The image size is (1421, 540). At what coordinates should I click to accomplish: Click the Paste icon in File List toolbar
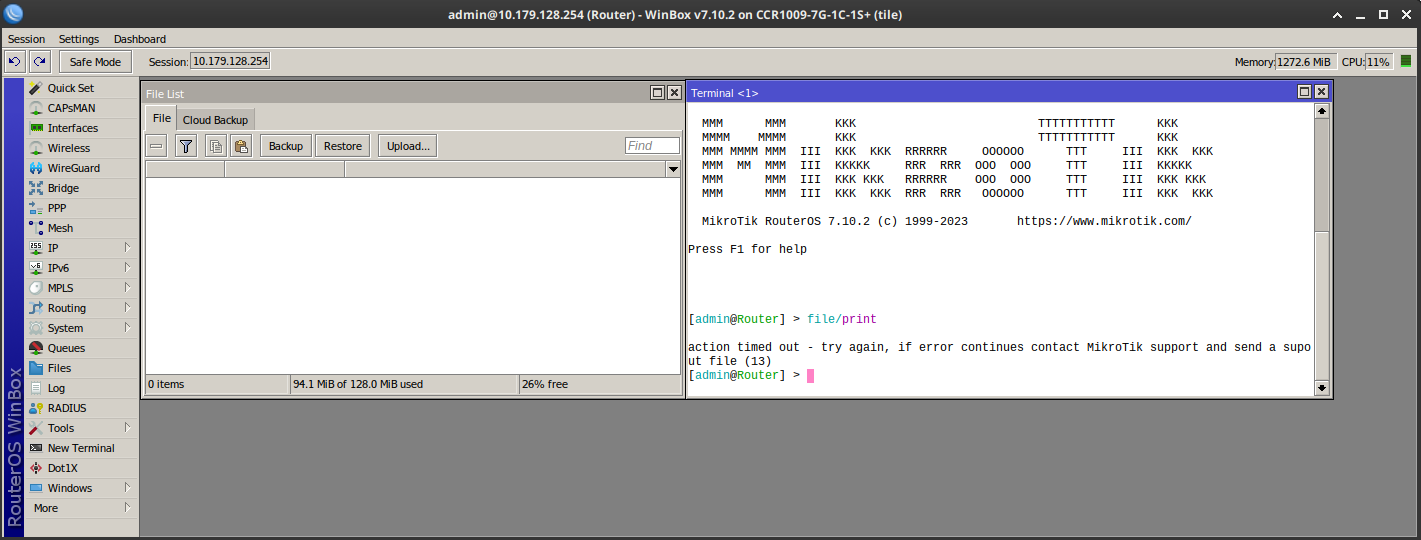(241, 146)
